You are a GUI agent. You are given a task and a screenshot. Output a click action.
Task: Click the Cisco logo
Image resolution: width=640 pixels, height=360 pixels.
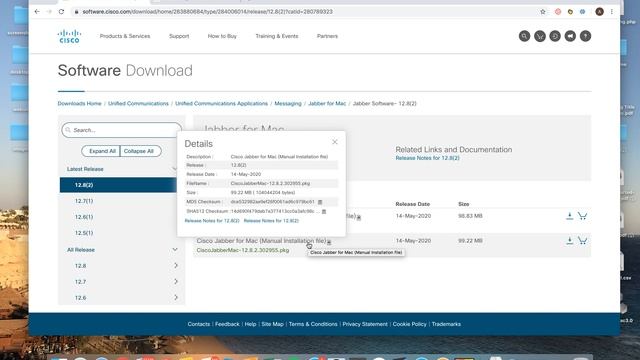[x=69, y=36]
